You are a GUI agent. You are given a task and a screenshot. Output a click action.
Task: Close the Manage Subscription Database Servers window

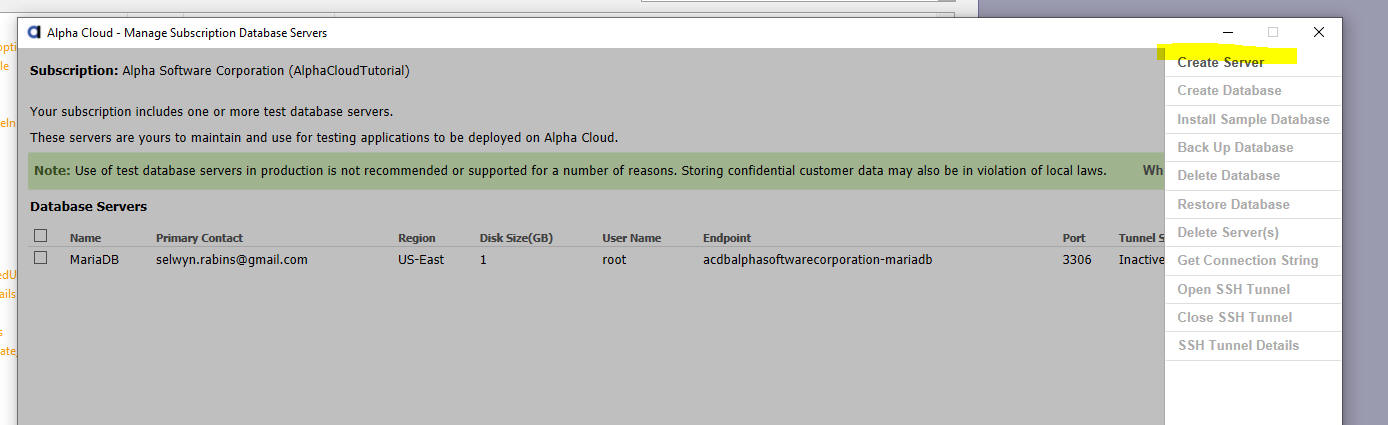click(1319, 33)
